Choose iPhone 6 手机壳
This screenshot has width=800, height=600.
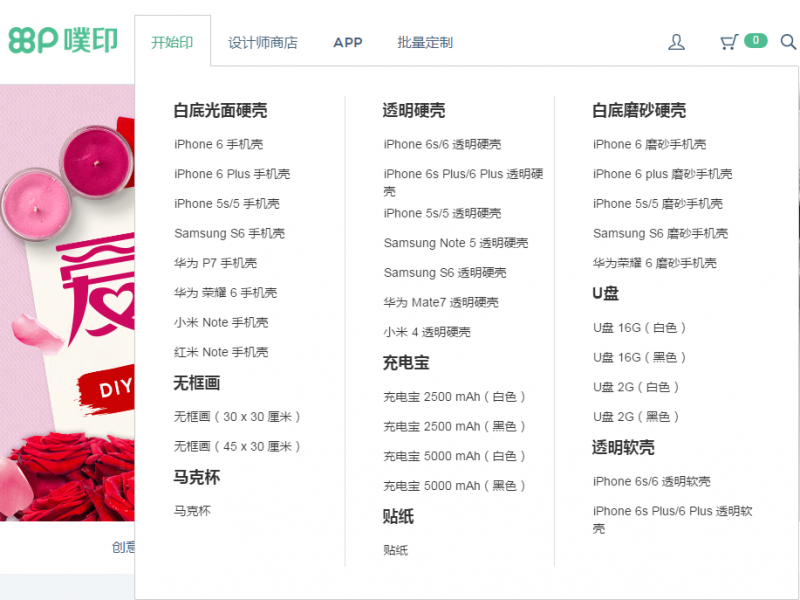pos(218,144)
